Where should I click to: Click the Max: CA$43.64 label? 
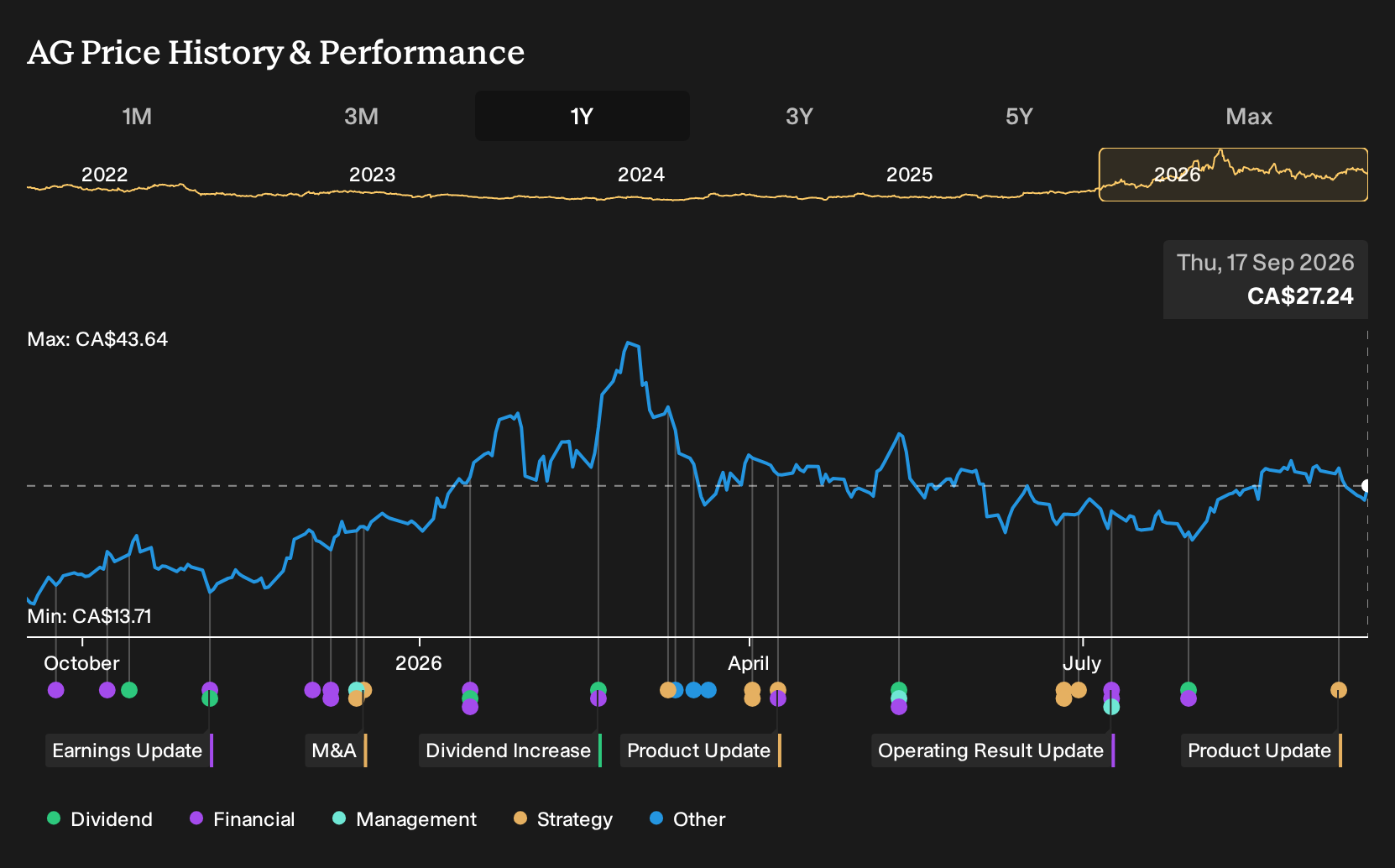(x=97, y=339)
